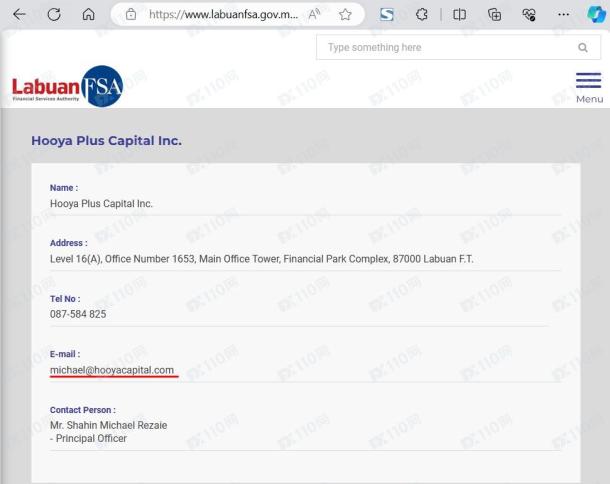
Task: Open the blue S extension icon
Action: (x=386, y=15)
